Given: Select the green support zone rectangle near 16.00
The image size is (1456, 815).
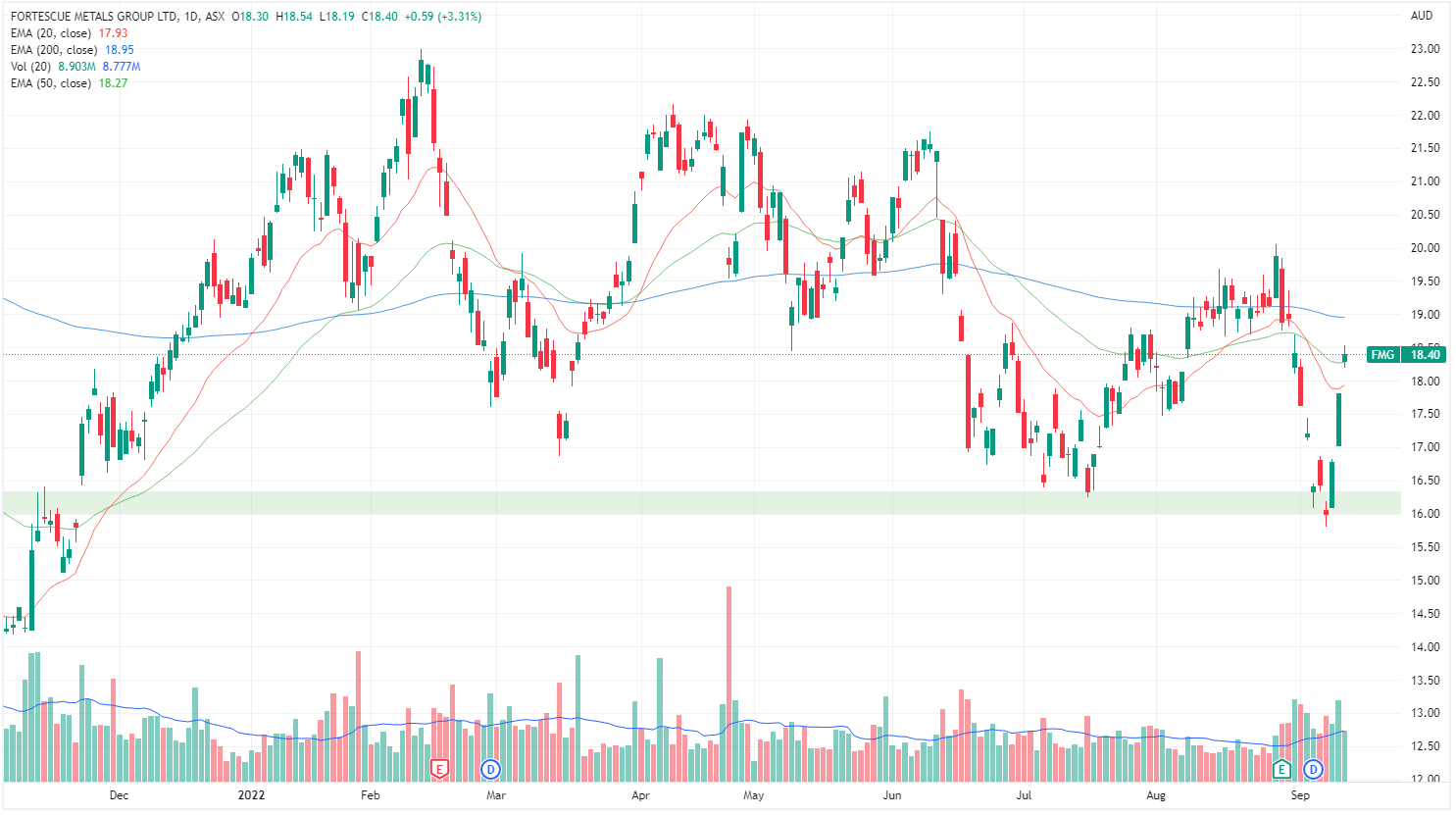Looking at the screenshot, I should (x=701, y=503).
